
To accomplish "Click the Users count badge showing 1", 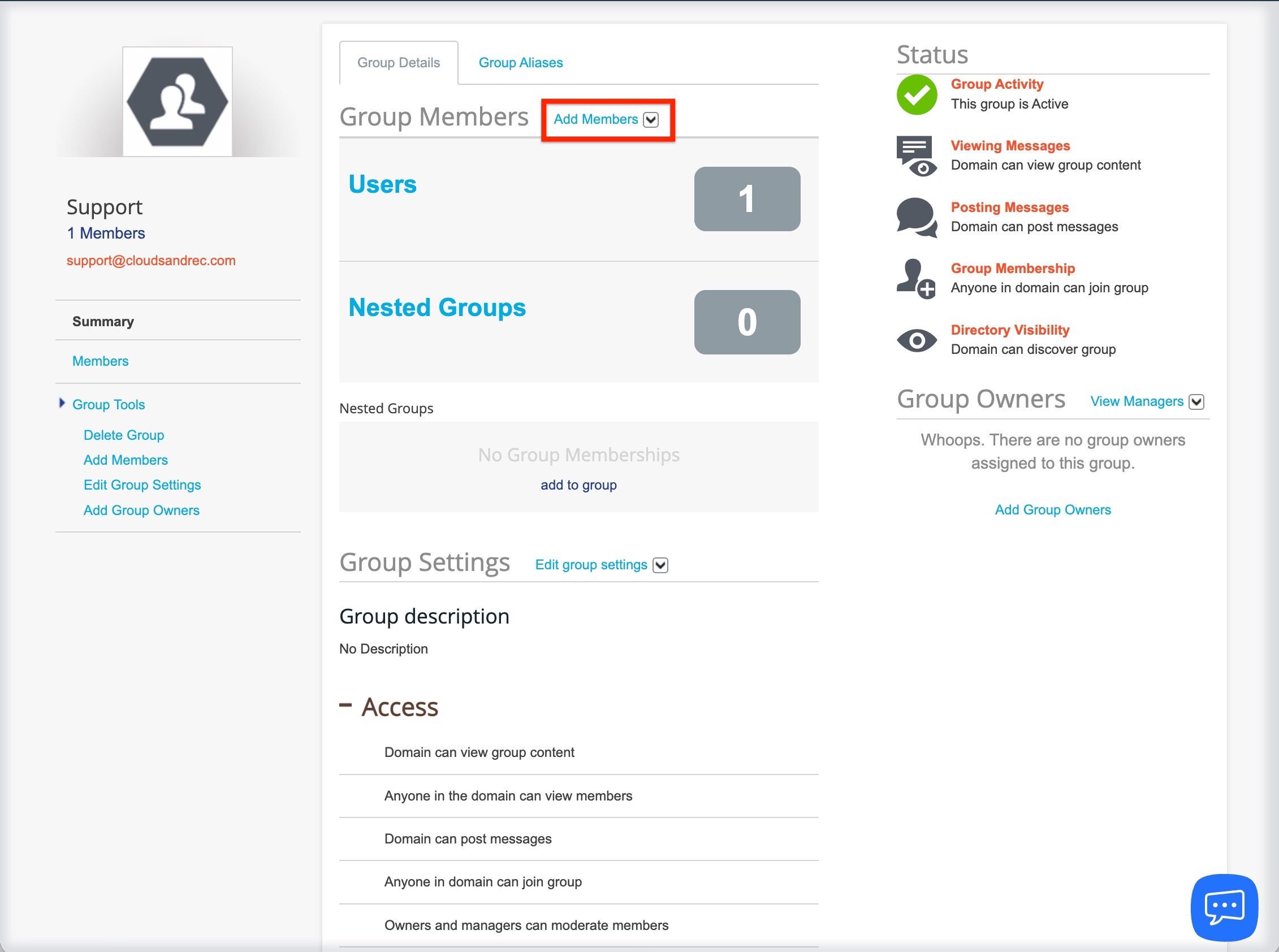I will 747,200.
